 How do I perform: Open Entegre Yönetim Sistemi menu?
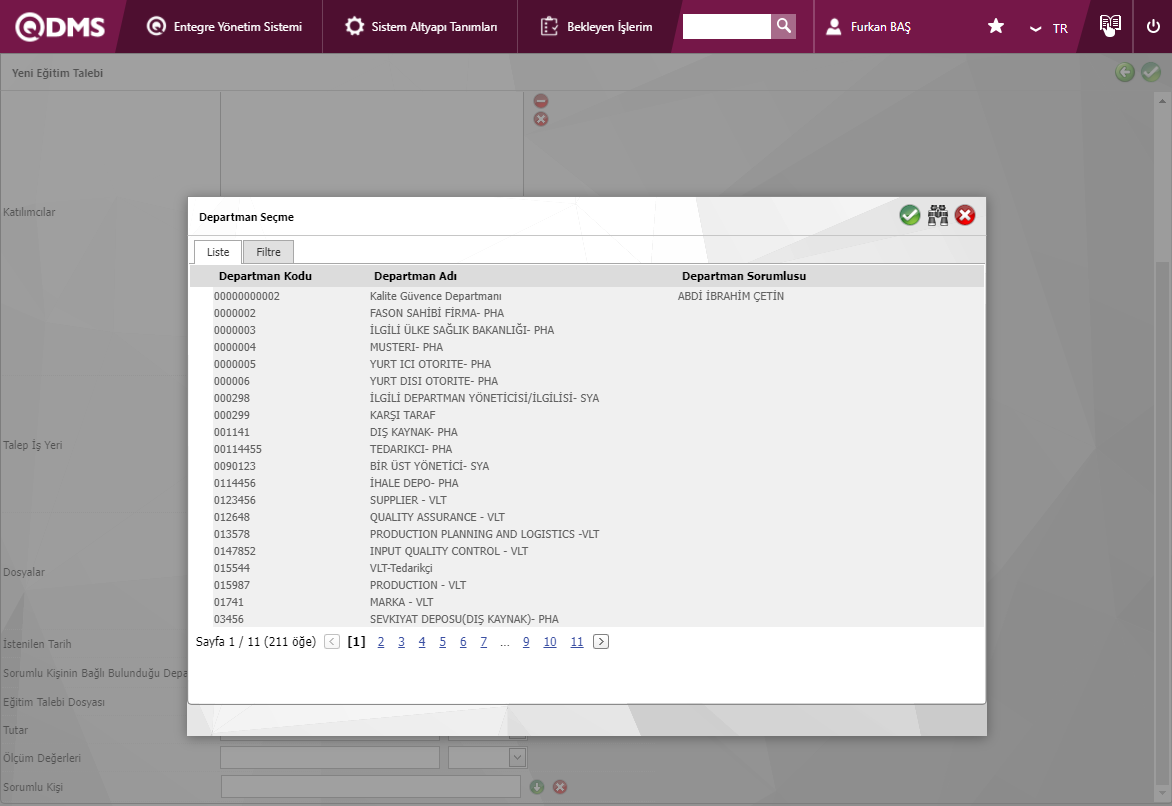pyautogui.click(x=224, y=27)
